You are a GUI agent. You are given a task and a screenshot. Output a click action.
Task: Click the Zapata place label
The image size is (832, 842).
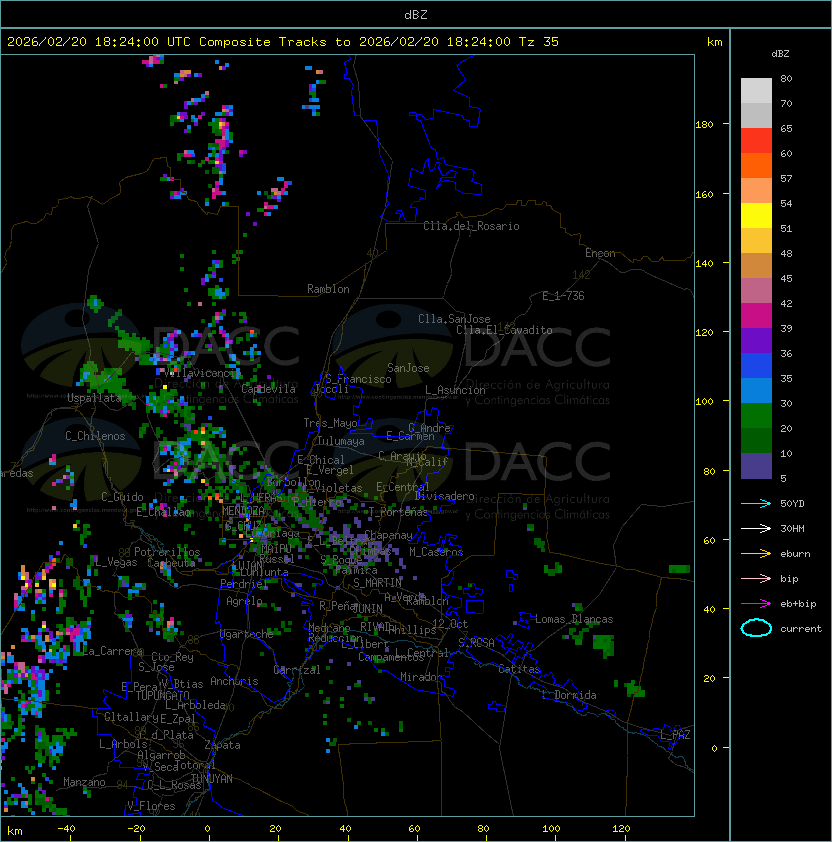pos(222,745)
